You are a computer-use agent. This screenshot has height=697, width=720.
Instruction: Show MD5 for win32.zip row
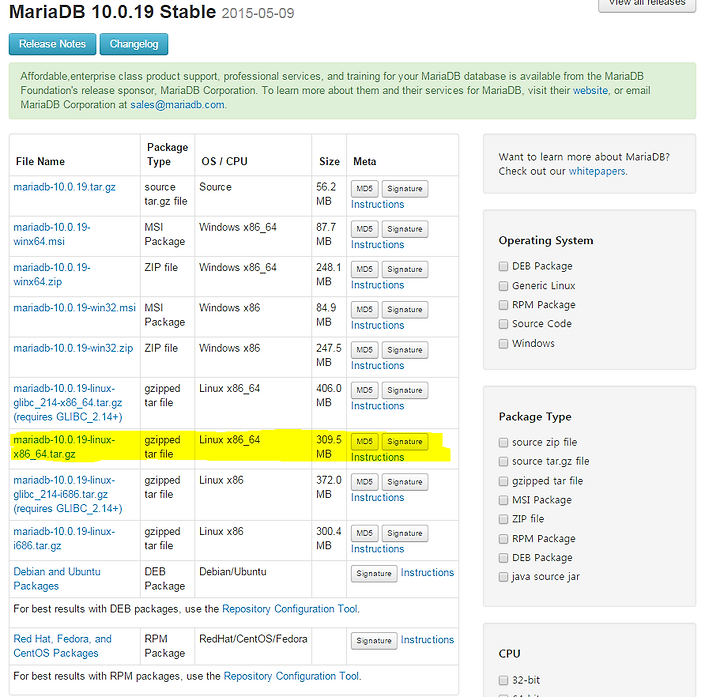[365, 350]
